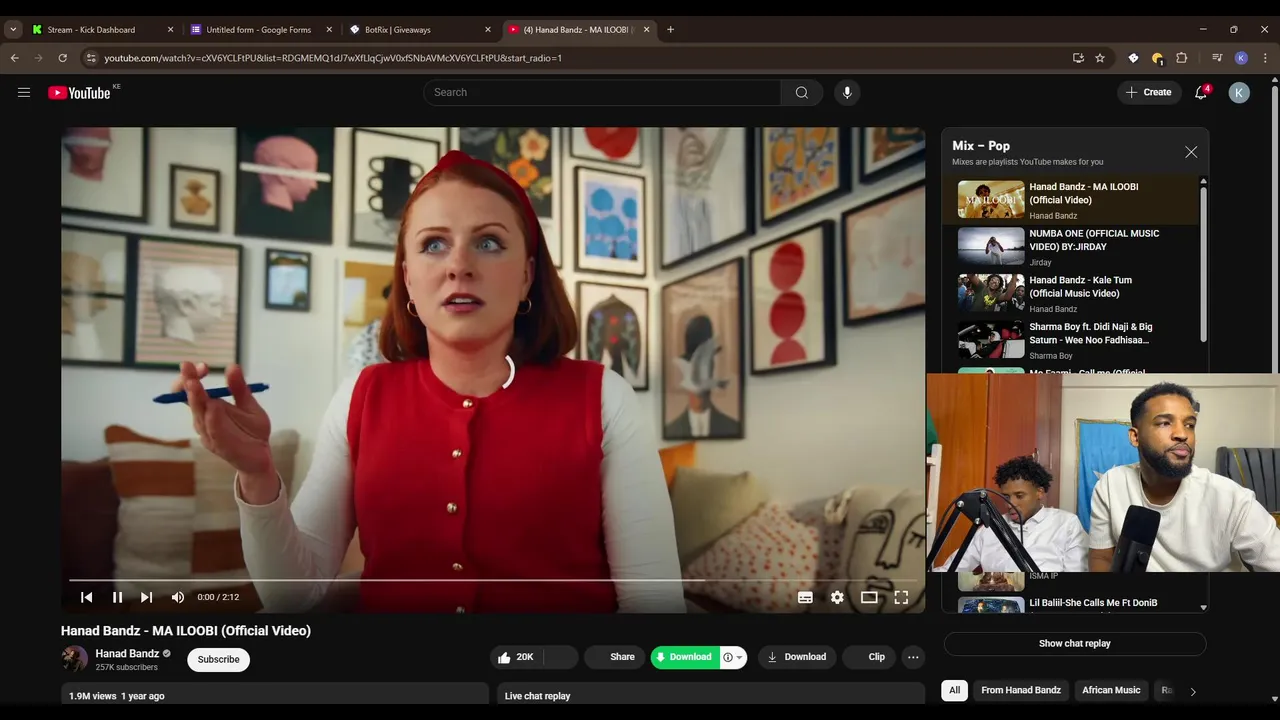The width and height of the screenshot is (1280, 720).
Task: Open the Chrome three-dot menu
Action: pos(1265,58)
